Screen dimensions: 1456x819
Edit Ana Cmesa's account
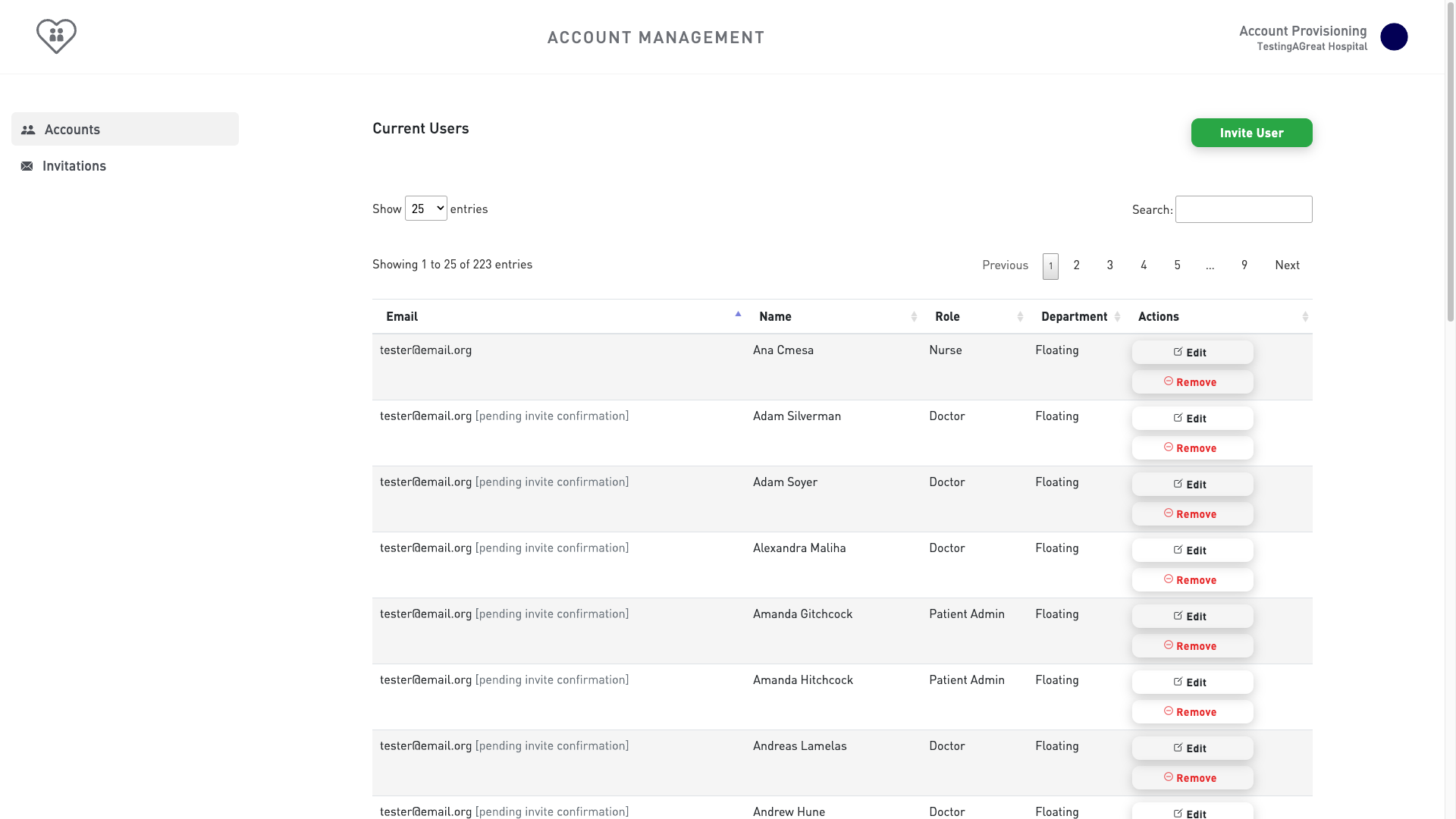(1192, 353)
